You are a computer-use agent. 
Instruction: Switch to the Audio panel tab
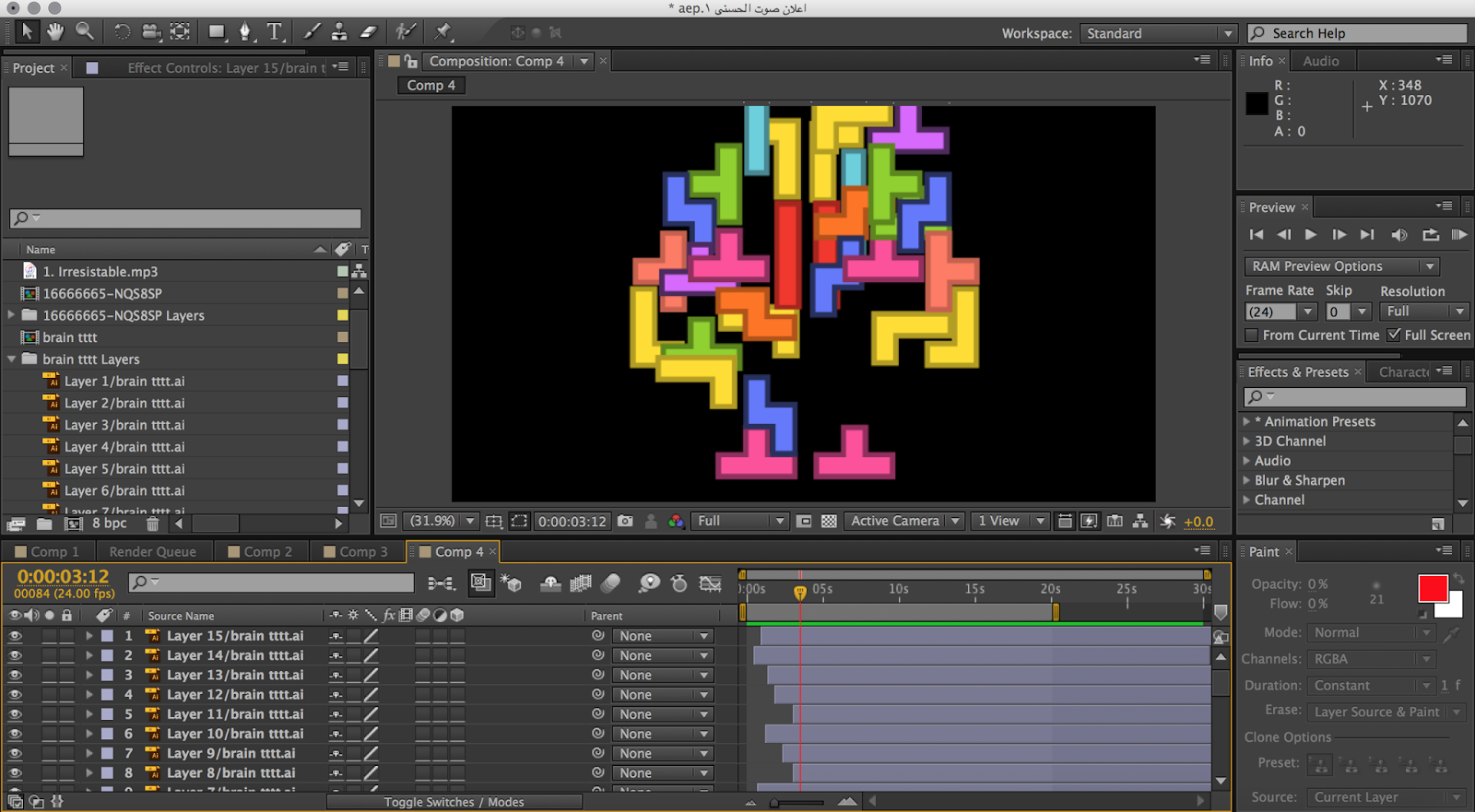pos(1320,61)
